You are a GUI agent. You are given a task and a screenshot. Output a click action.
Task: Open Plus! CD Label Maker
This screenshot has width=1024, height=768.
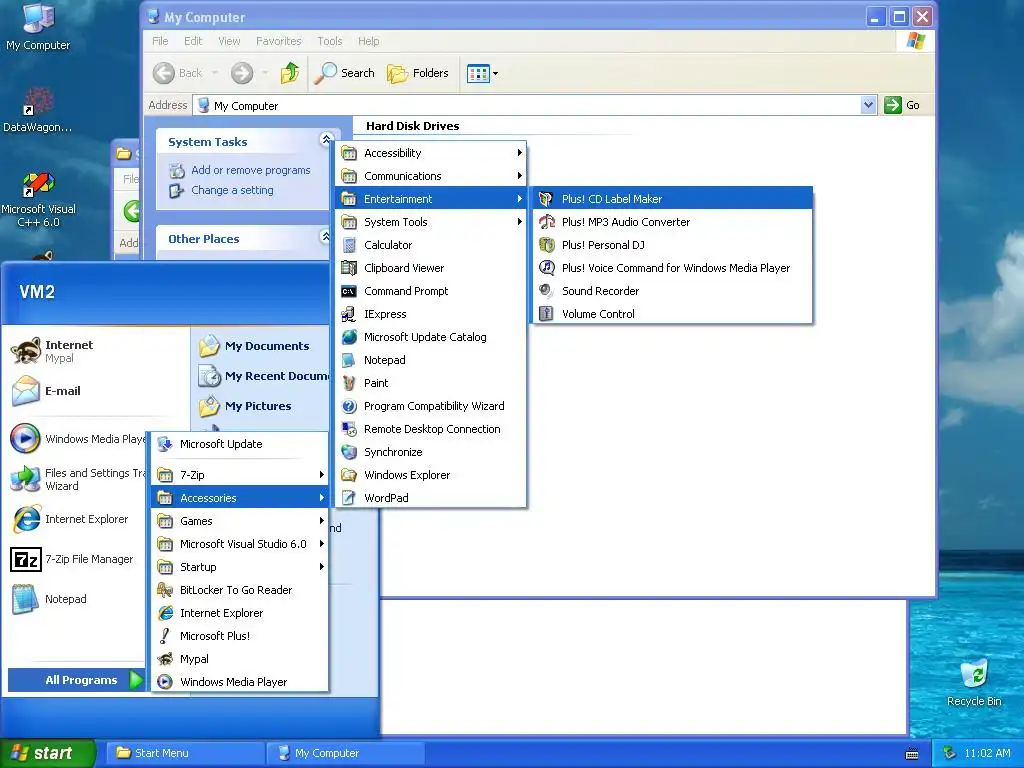click(x=673, y=199)
